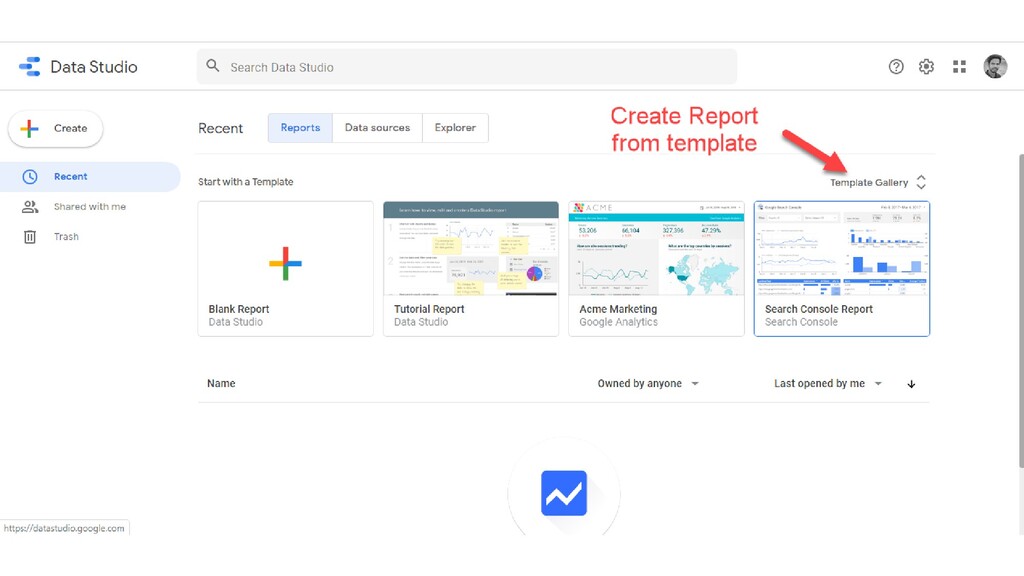Open the Tutorial Report template thumbnail
The image size is (1024, 576).
point(471,248)
